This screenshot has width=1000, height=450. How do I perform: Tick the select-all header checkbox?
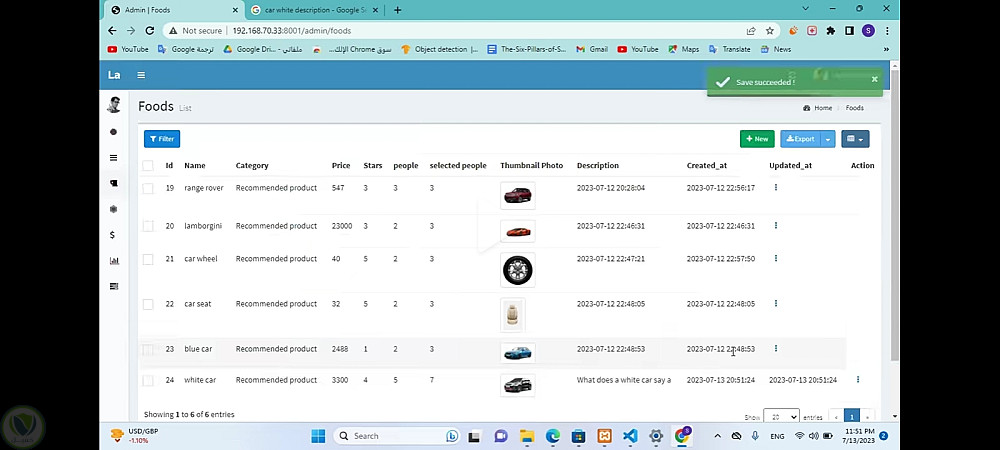[148, 166]
